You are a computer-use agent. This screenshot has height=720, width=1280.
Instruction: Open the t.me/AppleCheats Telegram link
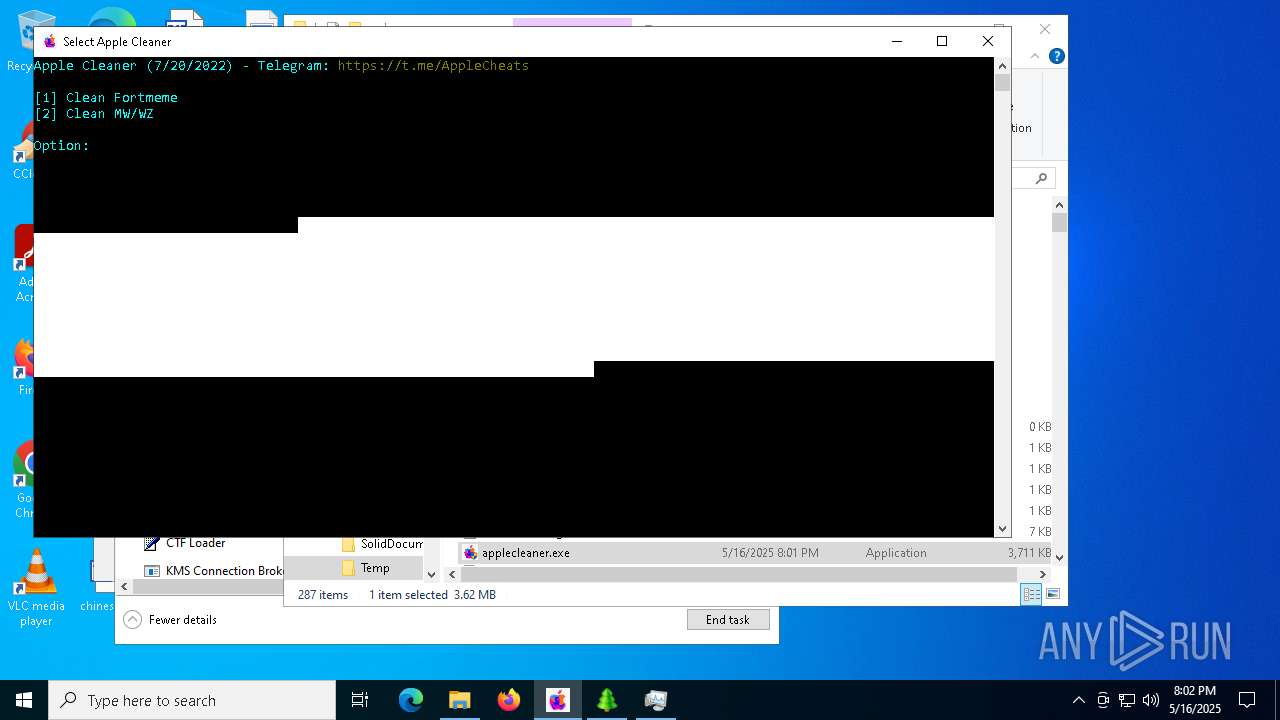coord(433,66)
